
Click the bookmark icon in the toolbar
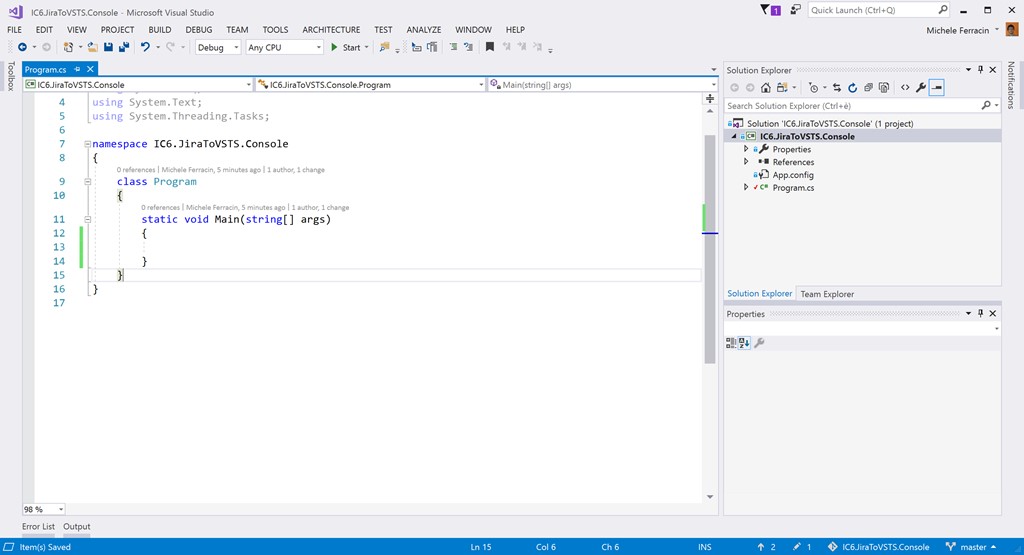[490, 47]
